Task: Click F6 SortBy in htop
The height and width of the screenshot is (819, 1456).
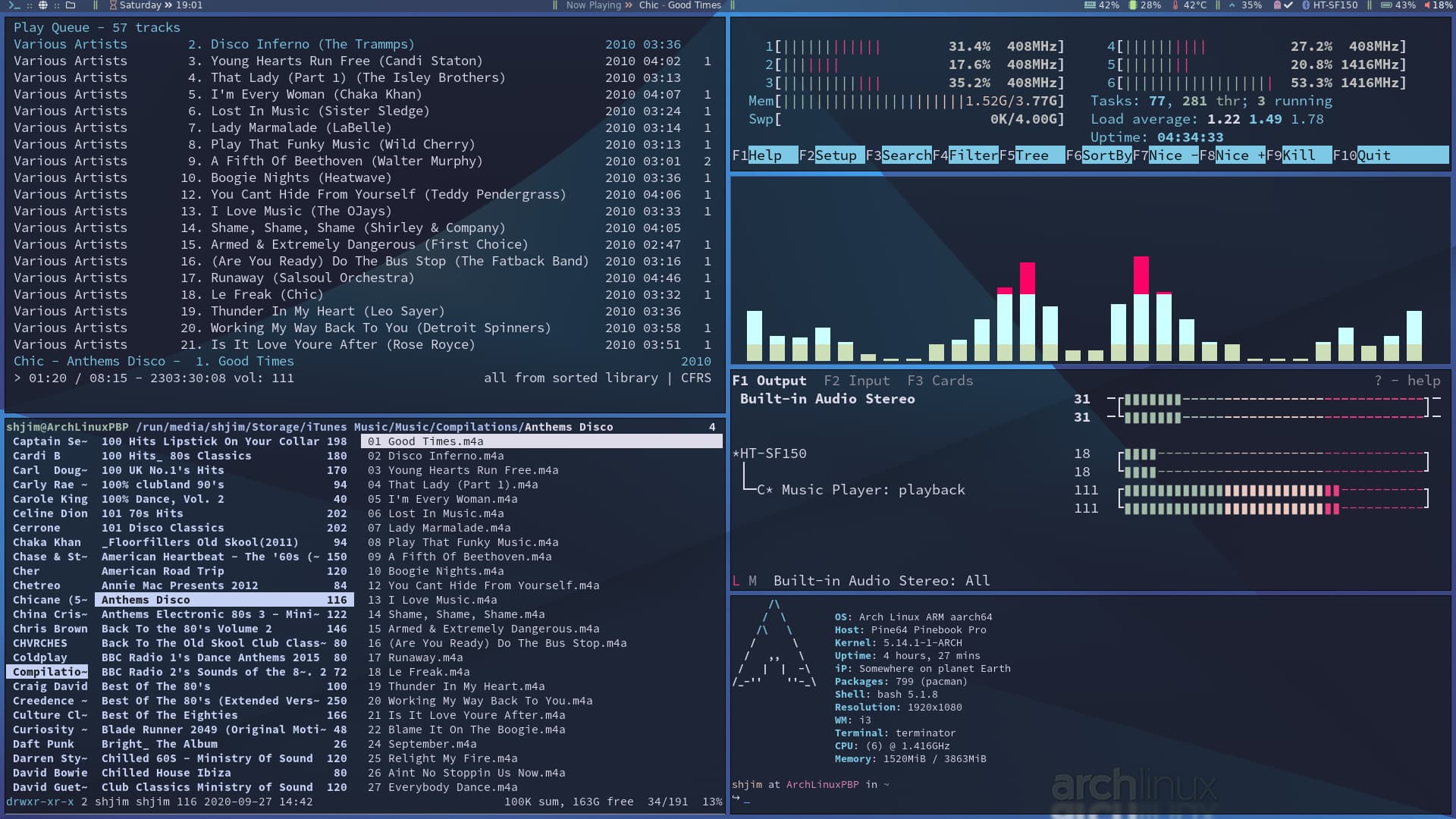Action: coord(1098,155)
